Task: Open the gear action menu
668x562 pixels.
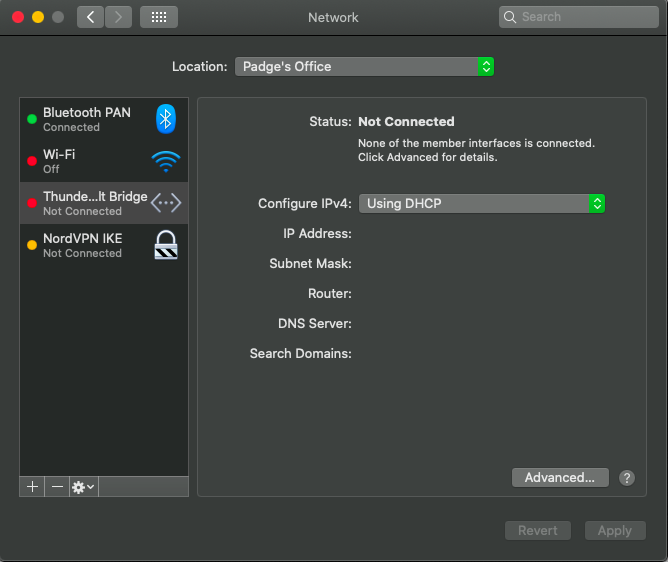Action: tap(84, 487)
